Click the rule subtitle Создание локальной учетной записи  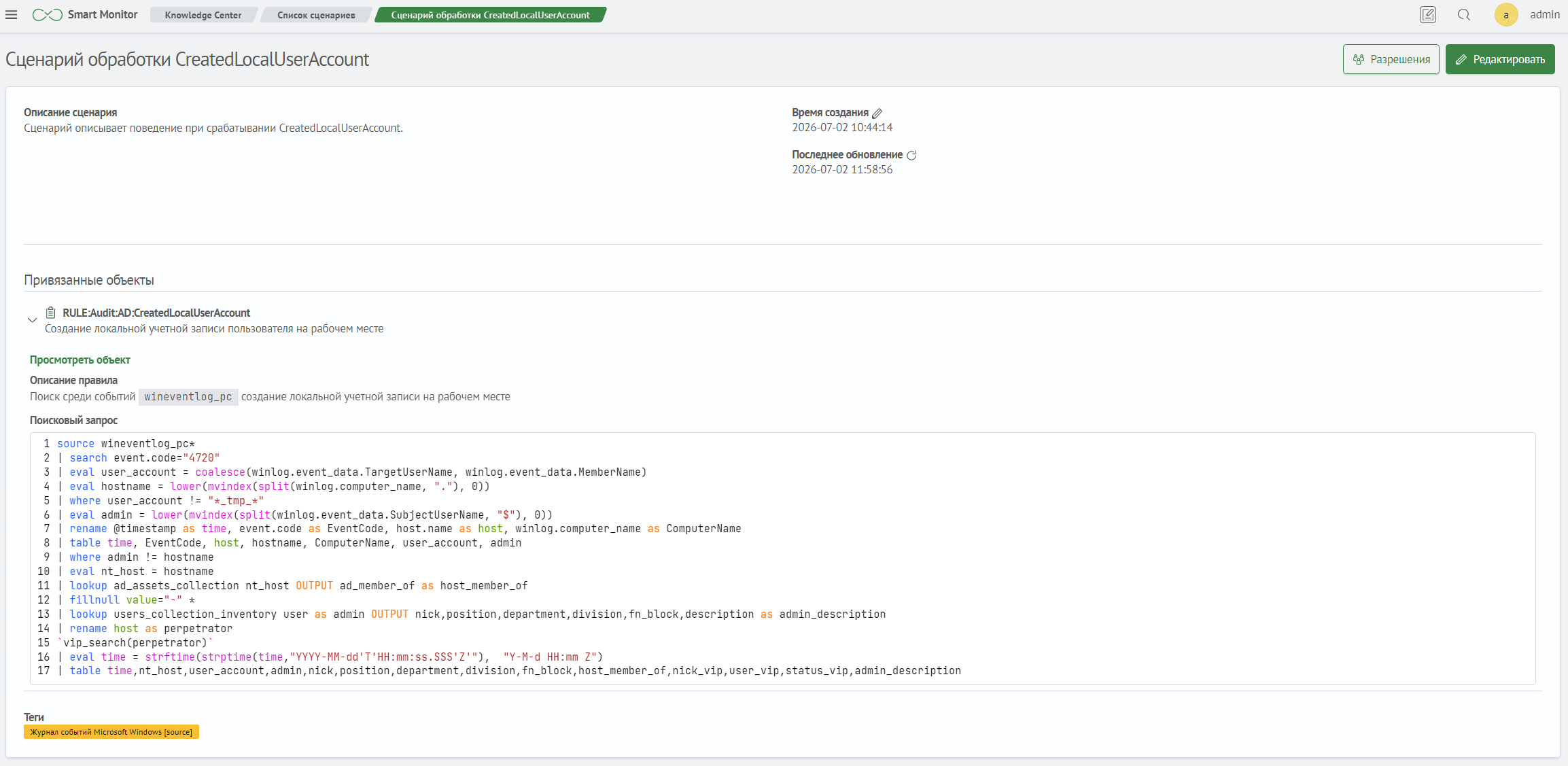[x=214, y=329]
